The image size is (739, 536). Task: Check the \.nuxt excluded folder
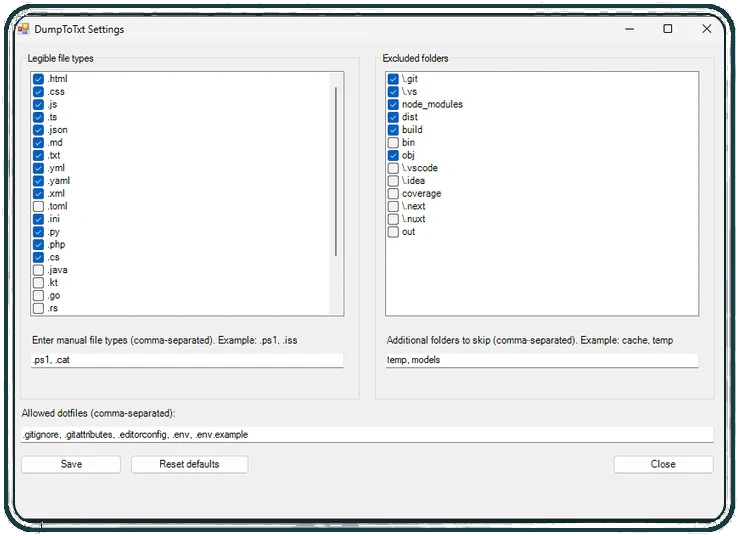tap(393, 219)
